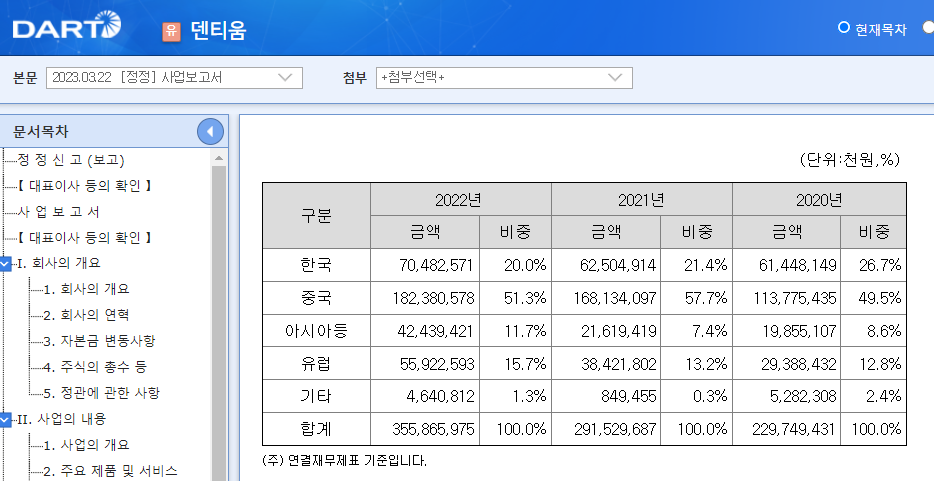Open 4. 주식의 총수 등 subsection
This screenshot has height=481, width=934.
(95, 367)
